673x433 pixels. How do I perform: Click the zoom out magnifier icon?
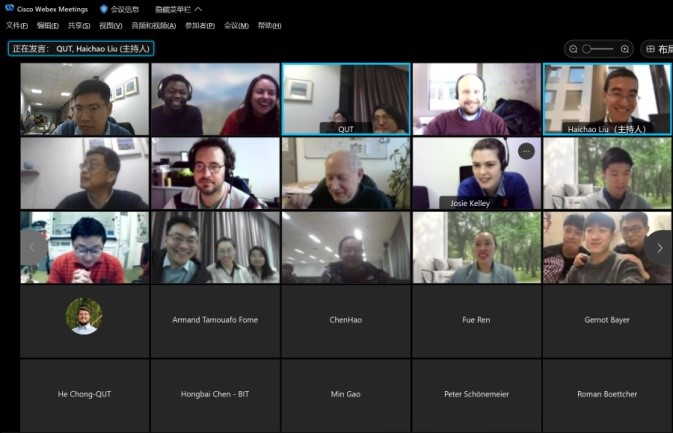(x=574, y=48)
